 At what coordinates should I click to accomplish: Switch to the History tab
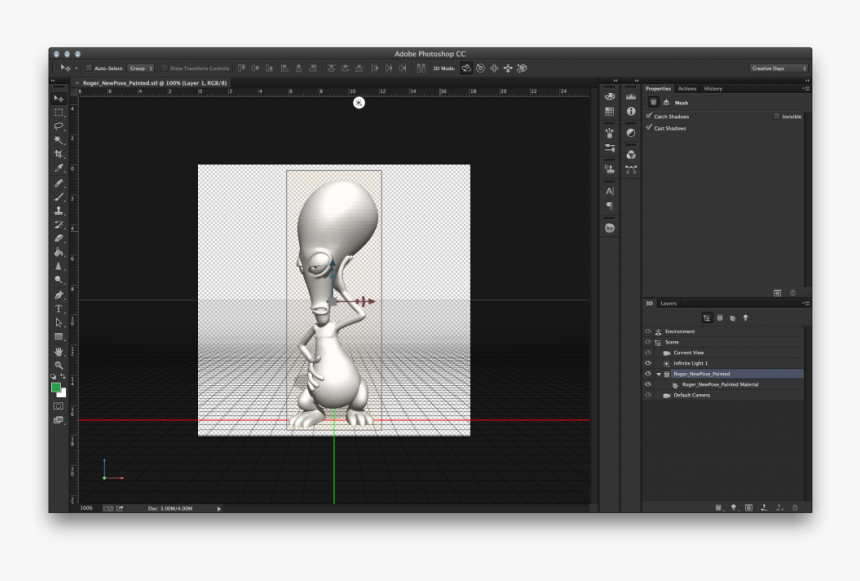coord(712,89)
